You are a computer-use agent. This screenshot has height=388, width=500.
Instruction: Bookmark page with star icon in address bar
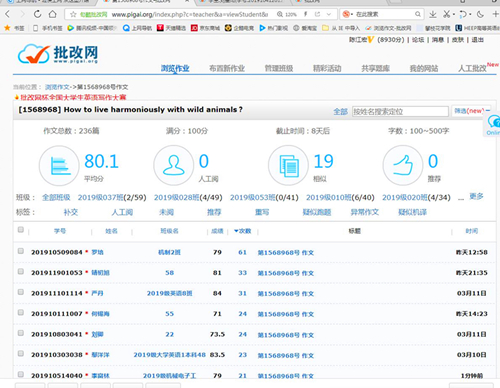[x=73, y=14]
